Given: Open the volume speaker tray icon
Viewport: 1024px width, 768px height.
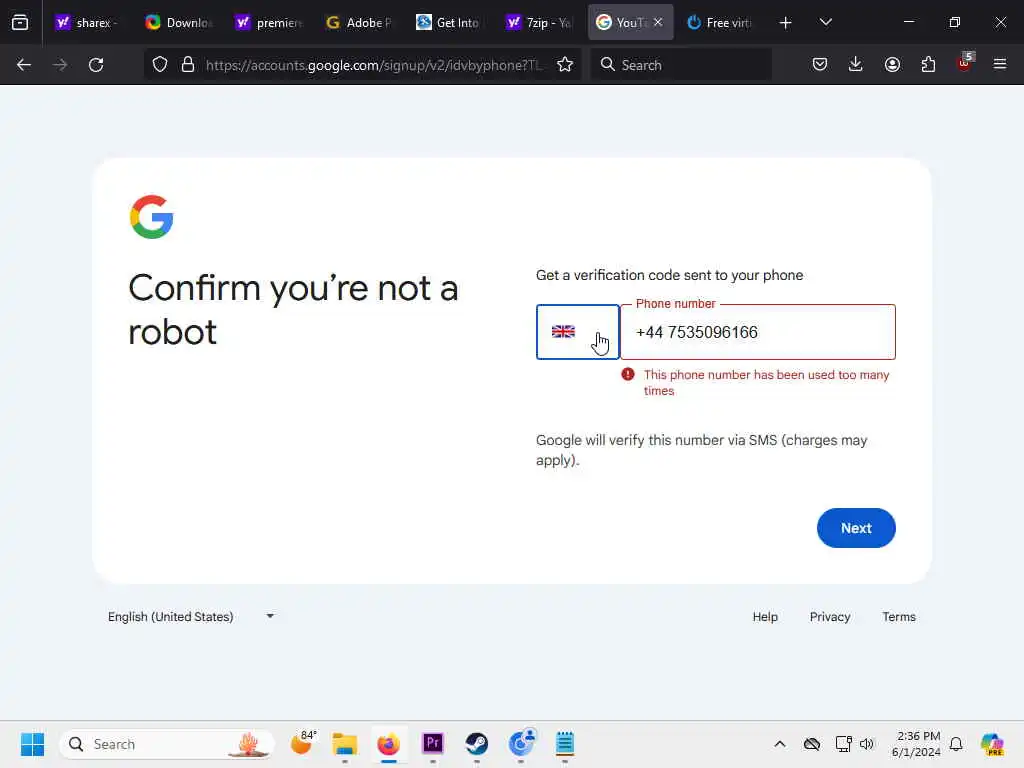Looking at the screenshot, I should (x=867, y=744).
